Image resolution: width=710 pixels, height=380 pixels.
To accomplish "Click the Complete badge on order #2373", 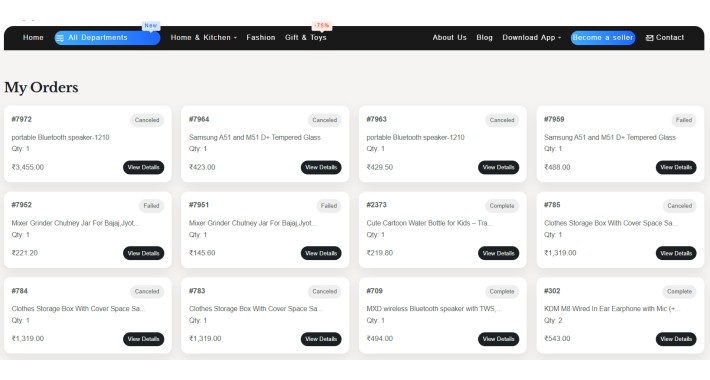I will [x=502, y=206].
